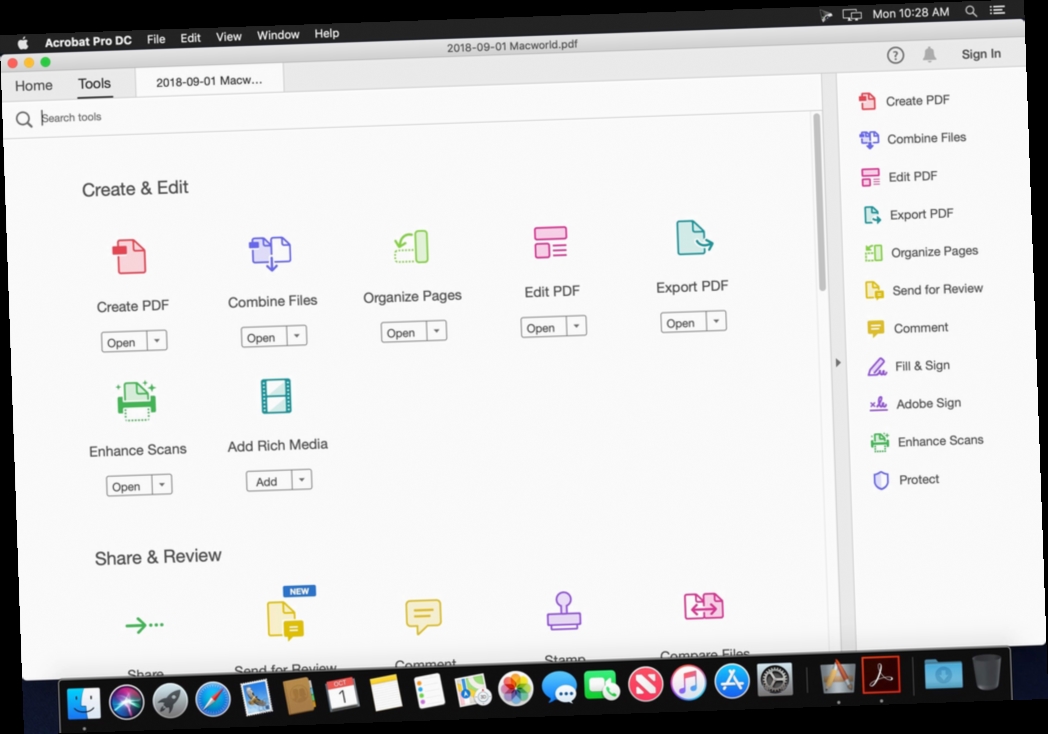Screen dimensions: 1048x734
Task: Click the tools list vertical scrollbar
Action: [819, 202]
